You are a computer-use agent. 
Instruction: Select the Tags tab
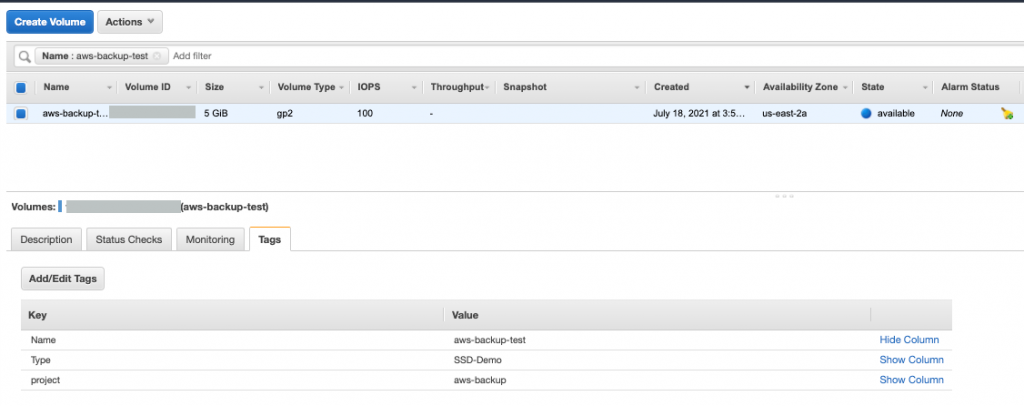point(270,240)
